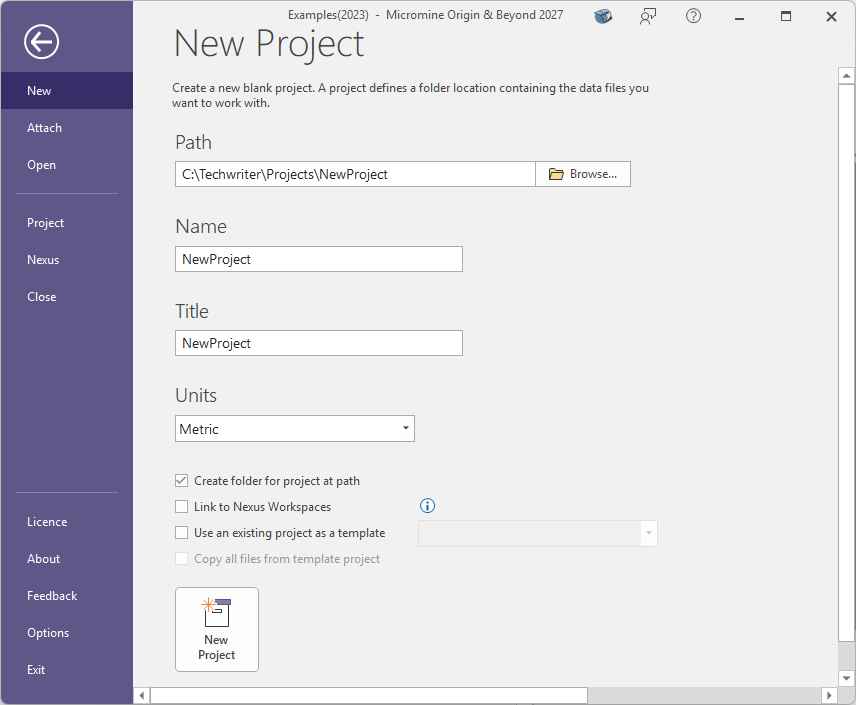Open the Nexus section
Image resolution: width=856 pixels, height=705 pixels.
(67, 260)
